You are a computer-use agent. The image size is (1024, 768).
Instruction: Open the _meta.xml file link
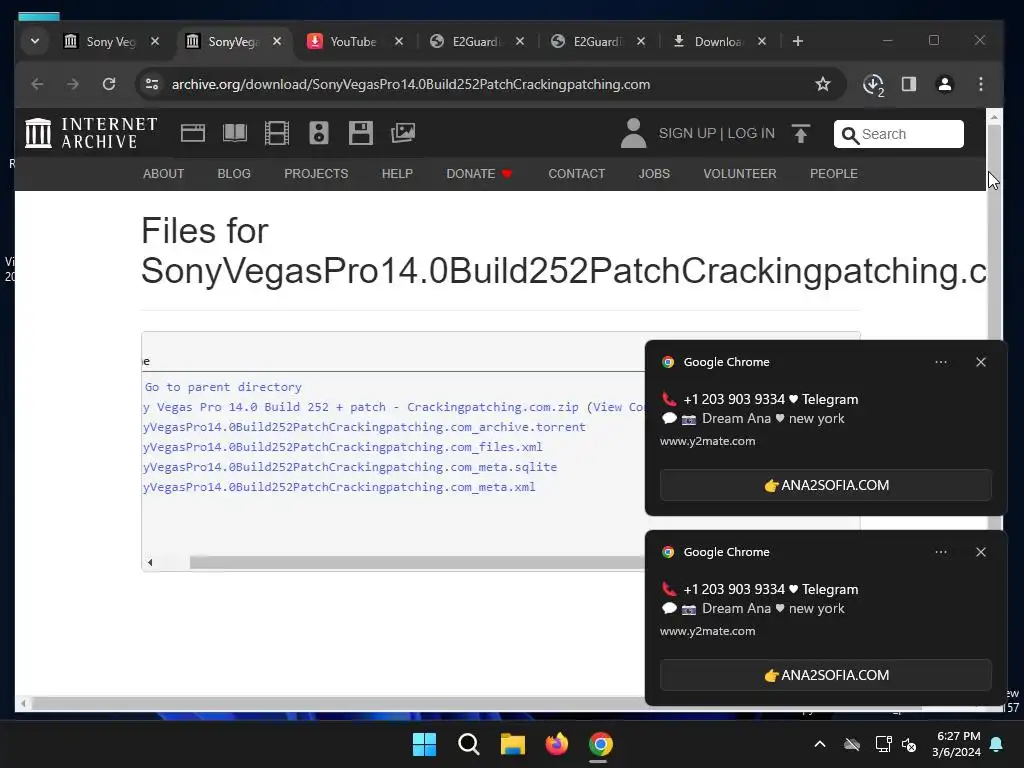[x=340, y=487]
